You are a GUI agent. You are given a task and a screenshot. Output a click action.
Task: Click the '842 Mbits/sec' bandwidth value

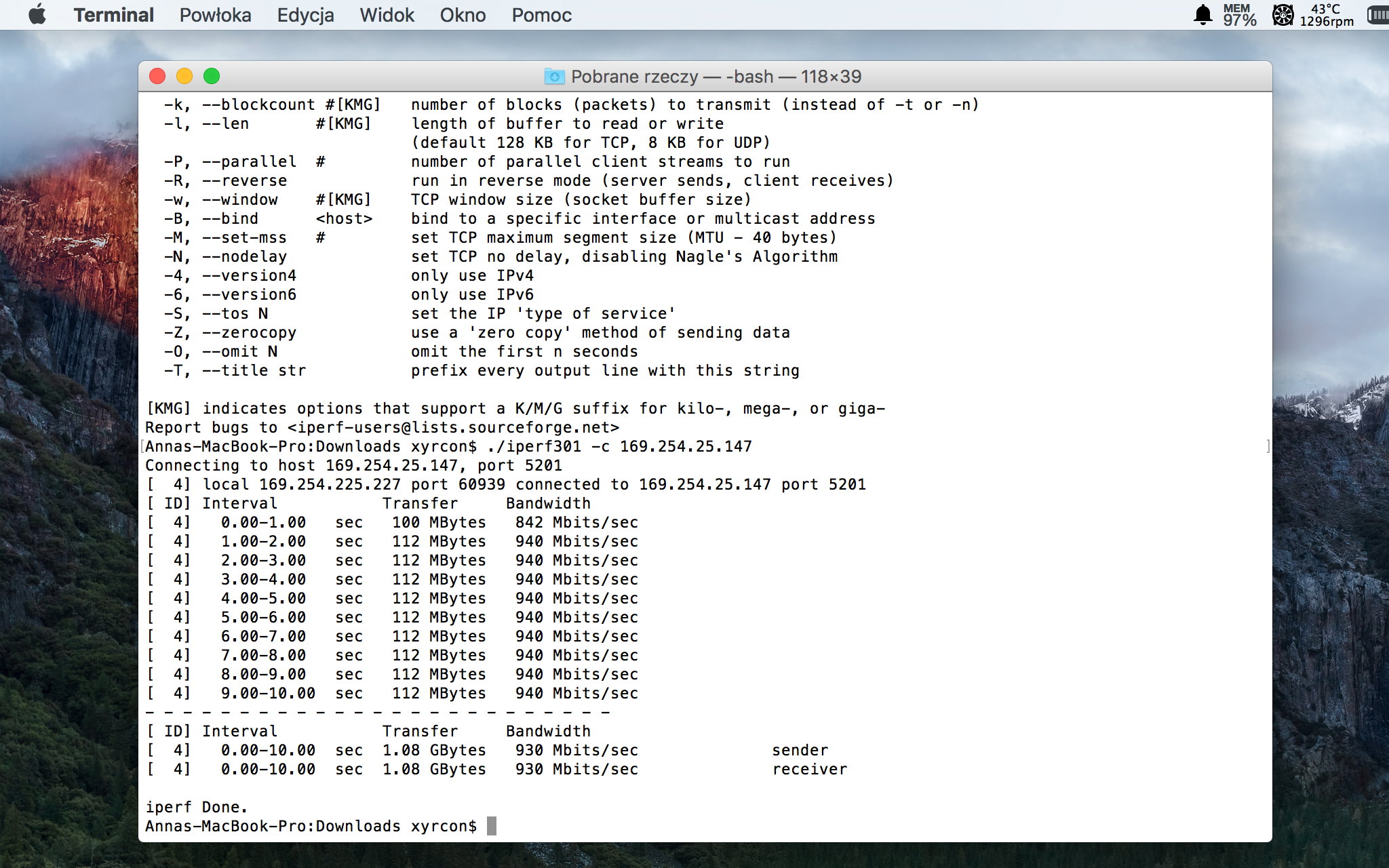[576, 522]
